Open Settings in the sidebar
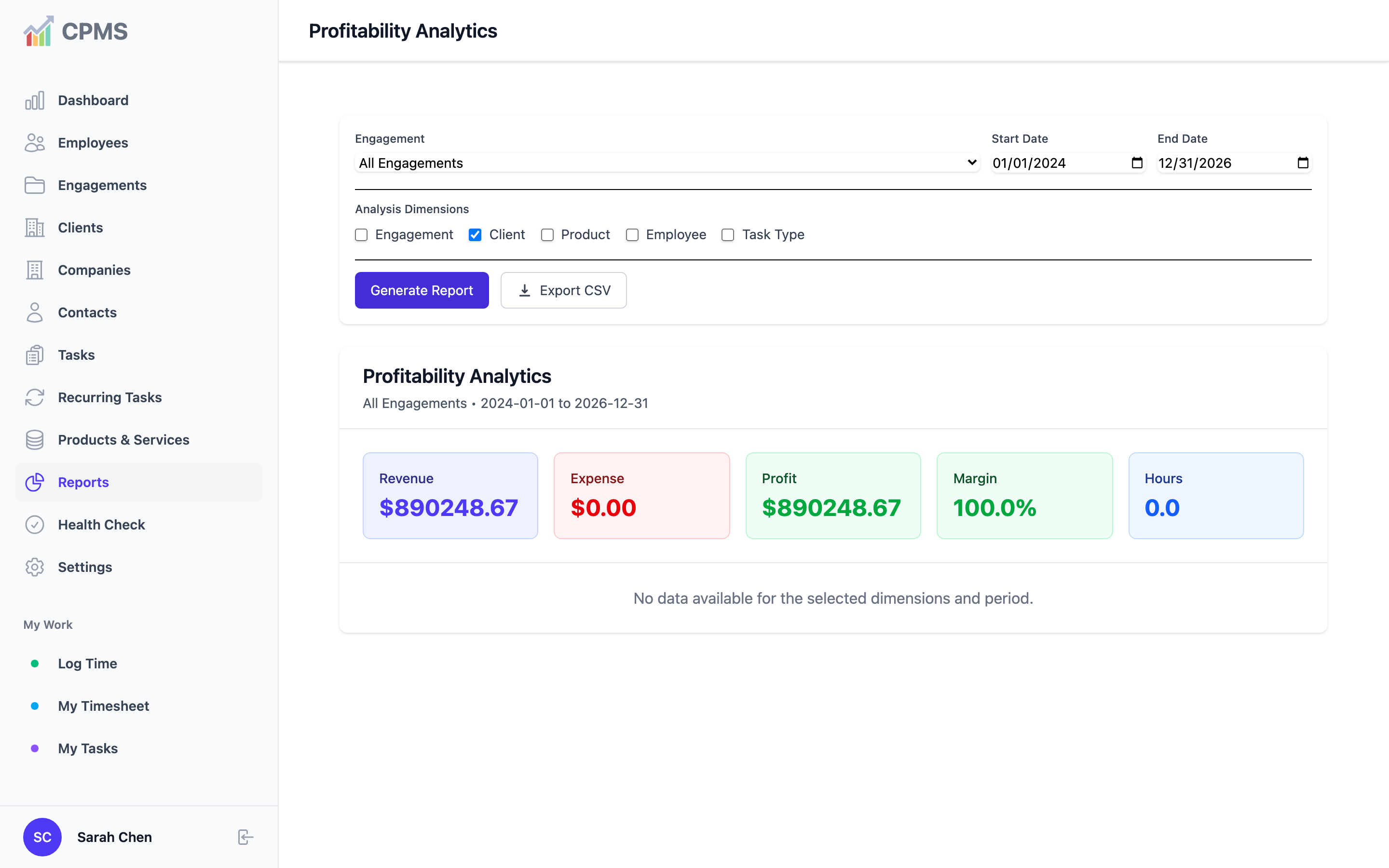This screenshot has width=1389, height=868. tap(139, 568)
